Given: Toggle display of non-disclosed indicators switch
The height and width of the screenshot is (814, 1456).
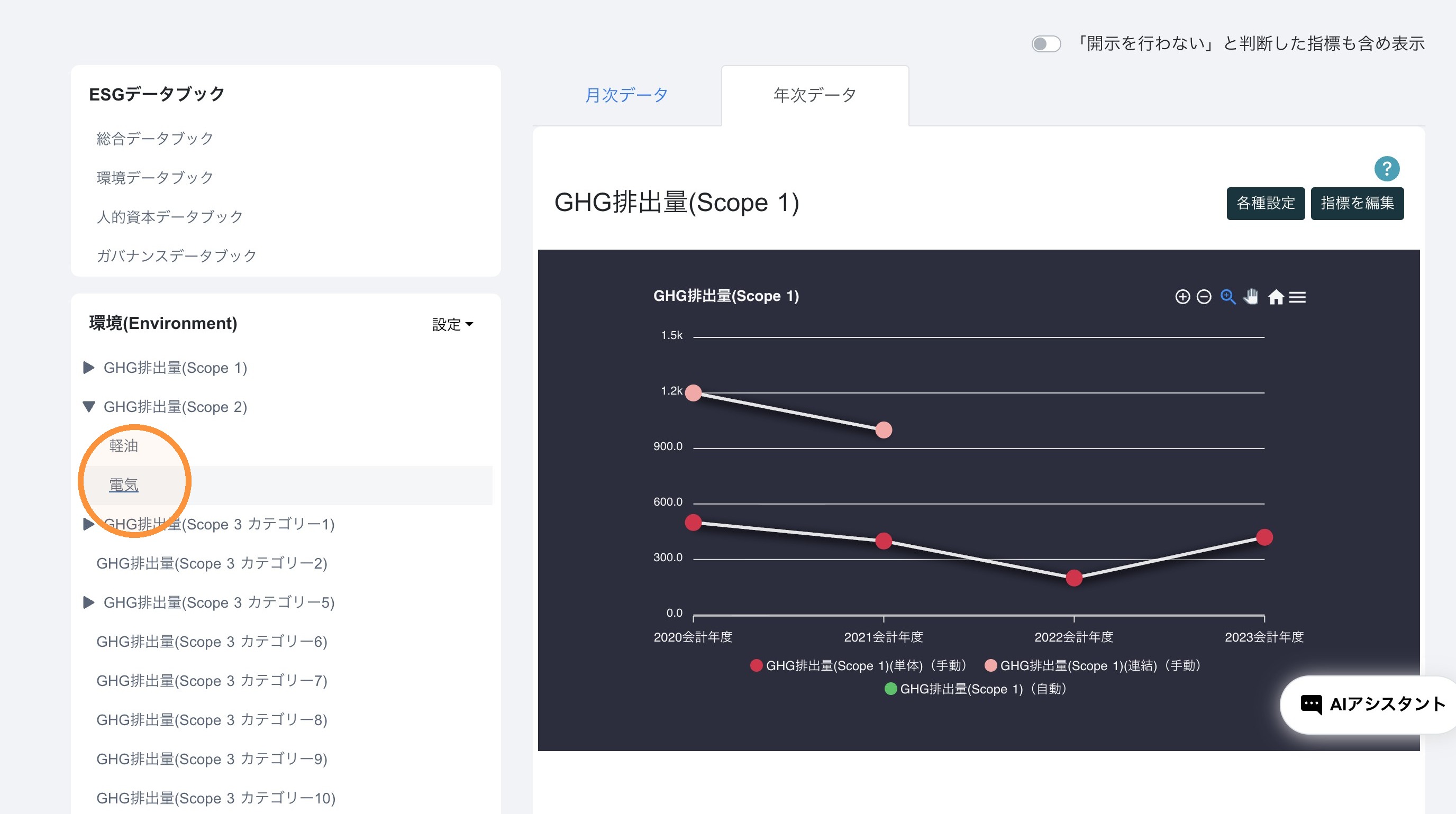Looking at the screenshot, I should pos(1045,43).
